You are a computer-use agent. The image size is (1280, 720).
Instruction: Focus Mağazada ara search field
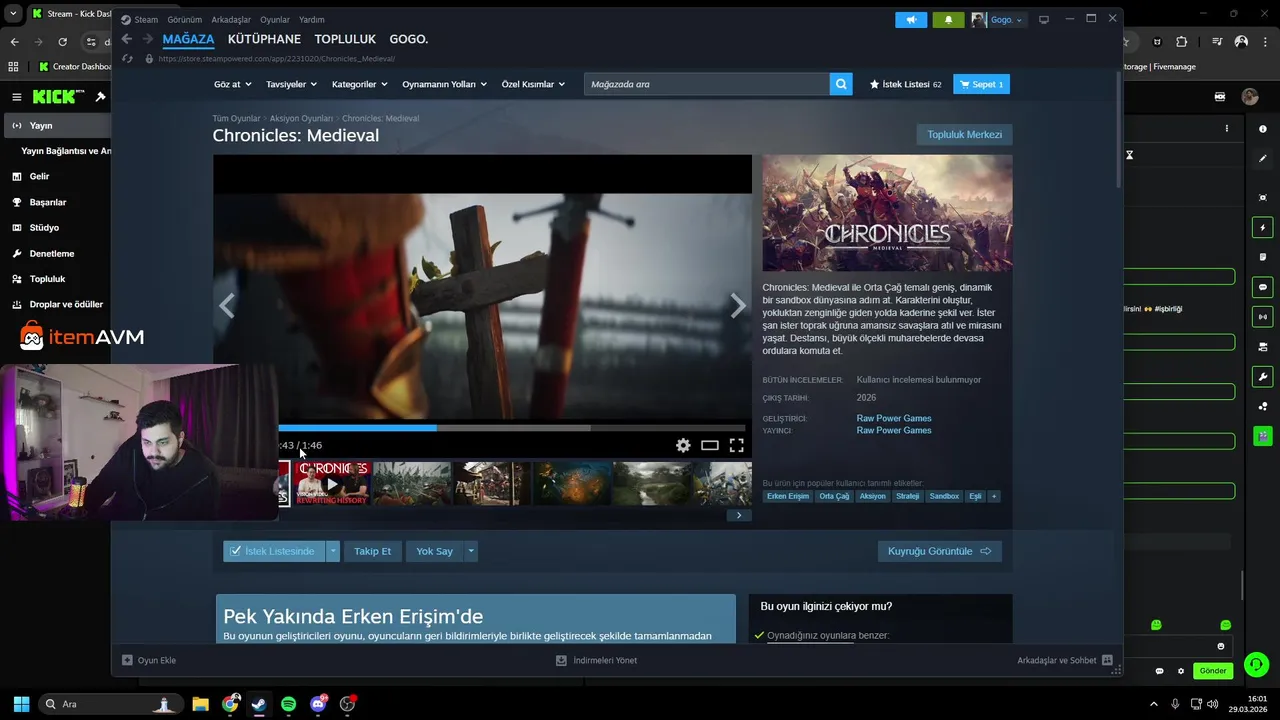pyautogui.click(x=706, y=84)
